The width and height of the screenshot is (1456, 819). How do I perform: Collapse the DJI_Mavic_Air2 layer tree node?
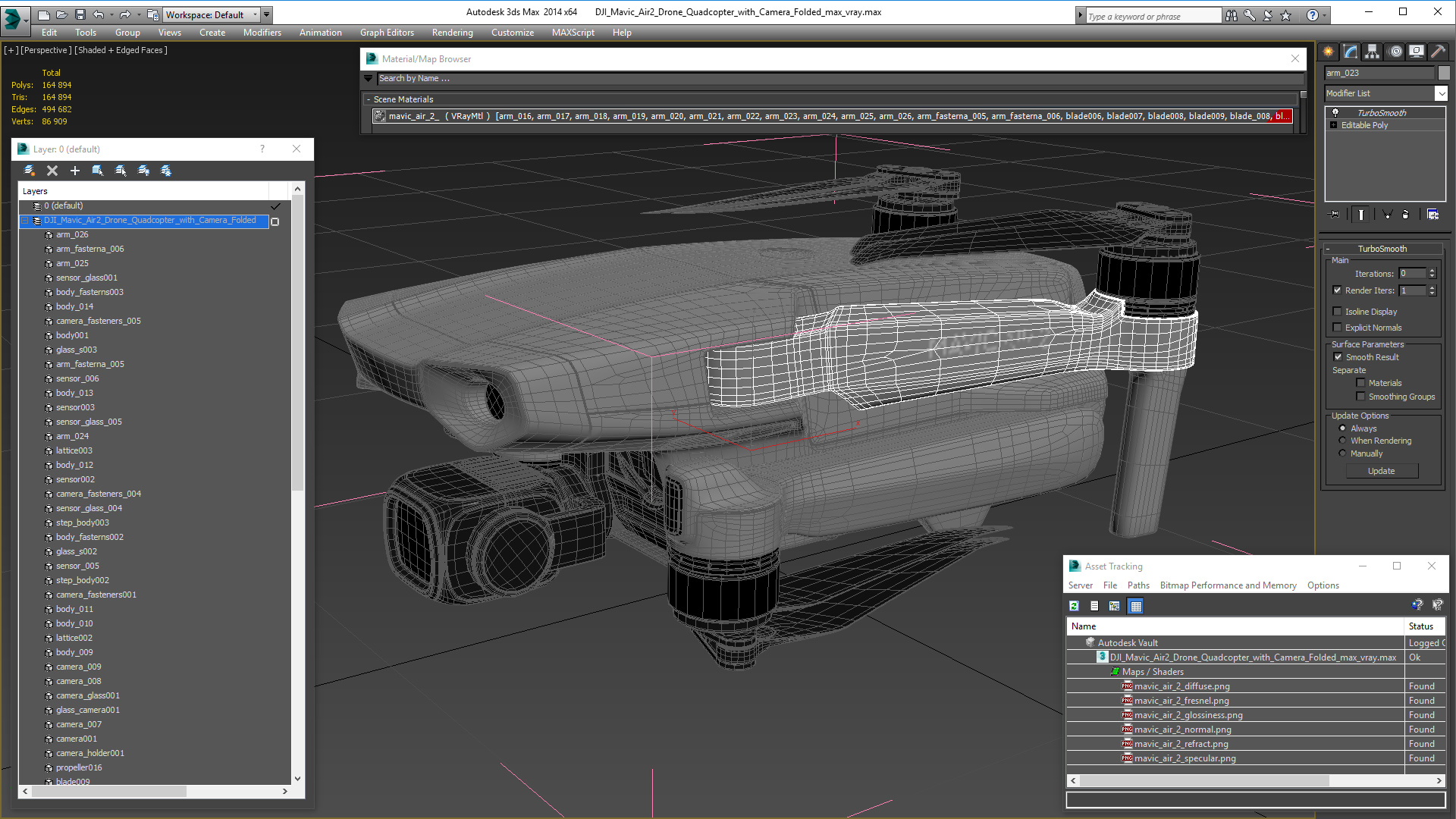coord(25,221)
